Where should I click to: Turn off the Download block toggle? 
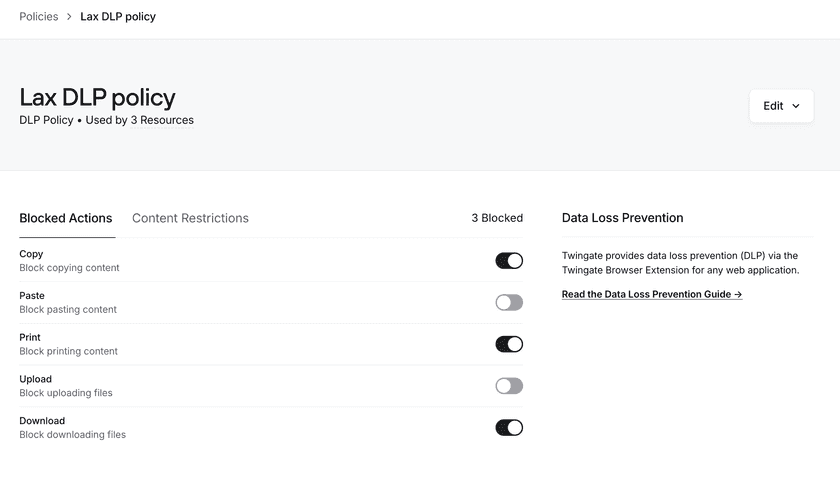pyautogui.click(x=509, y=428)
